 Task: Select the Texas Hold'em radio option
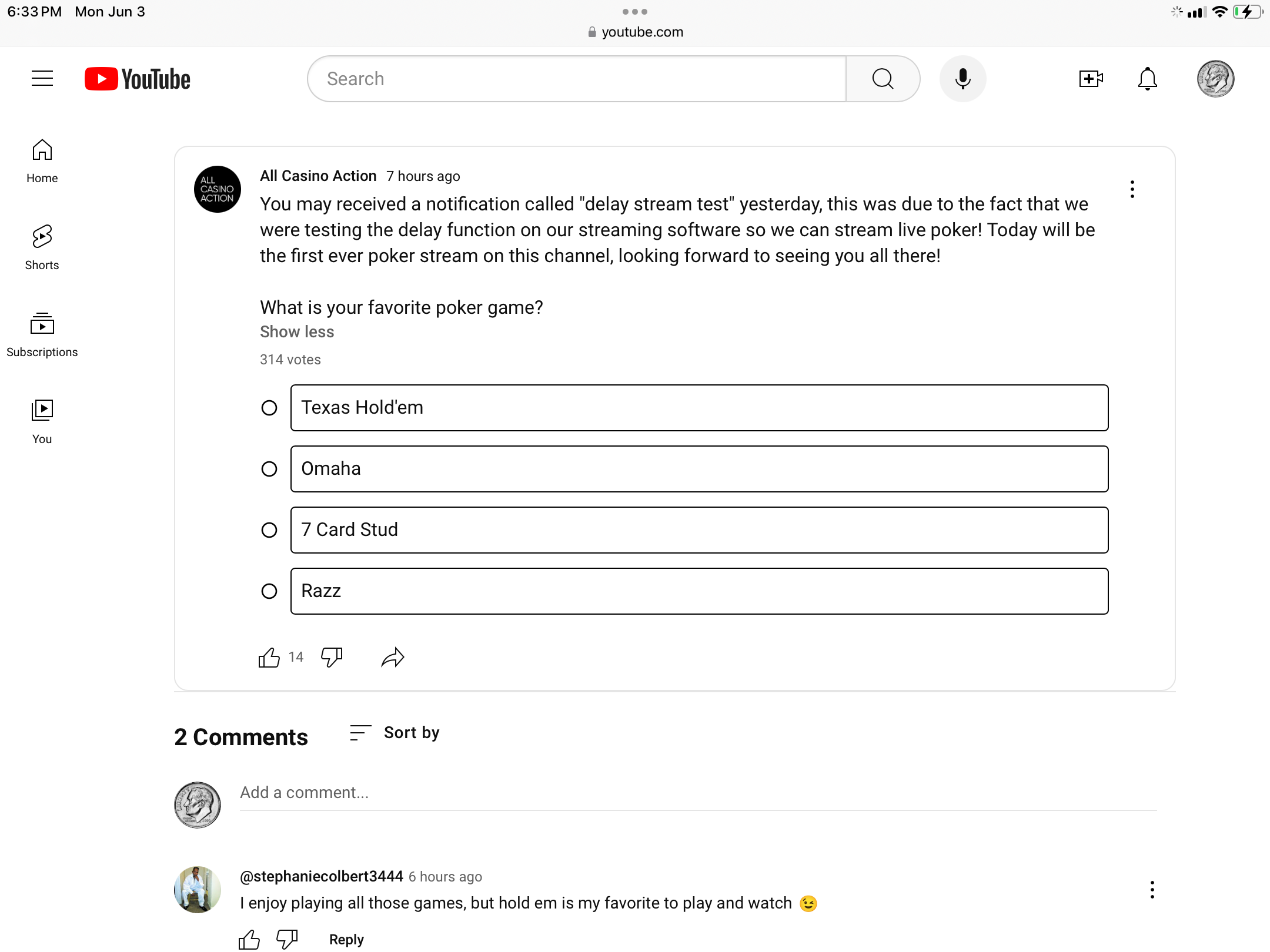pyautogui.click(x=269, y=408)
